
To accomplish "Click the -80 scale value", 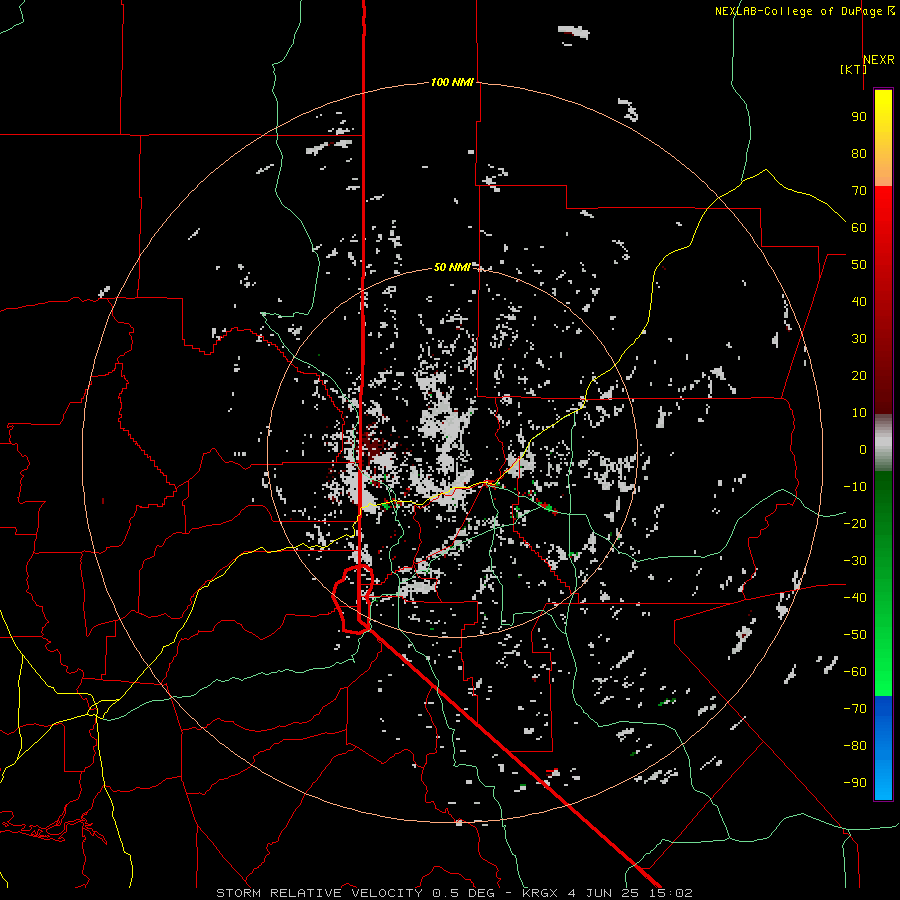I will 855,746.
